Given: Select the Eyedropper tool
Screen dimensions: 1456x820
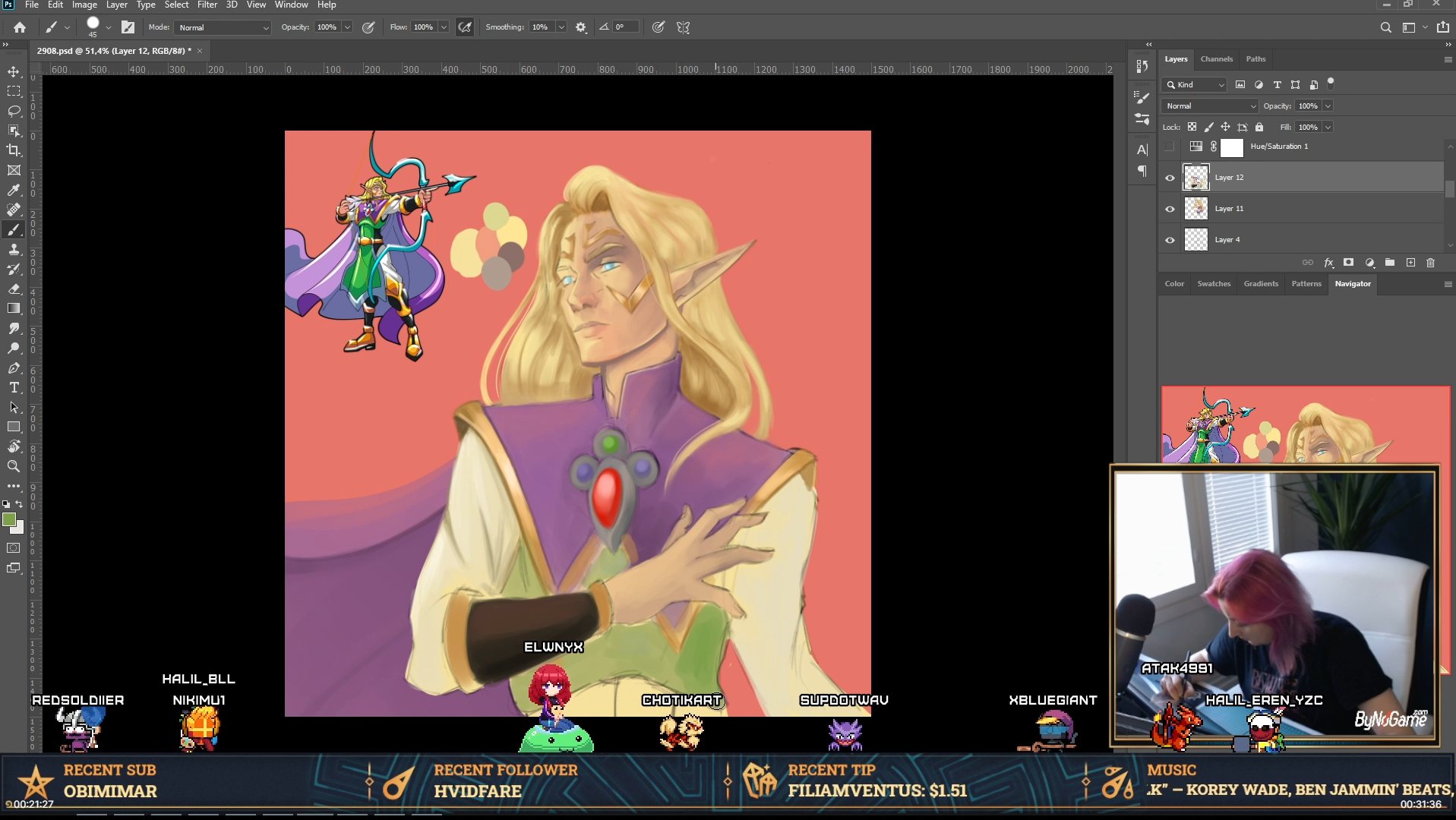Looking at the screenshot, I should pyautogui.click(x=14, y=190).
